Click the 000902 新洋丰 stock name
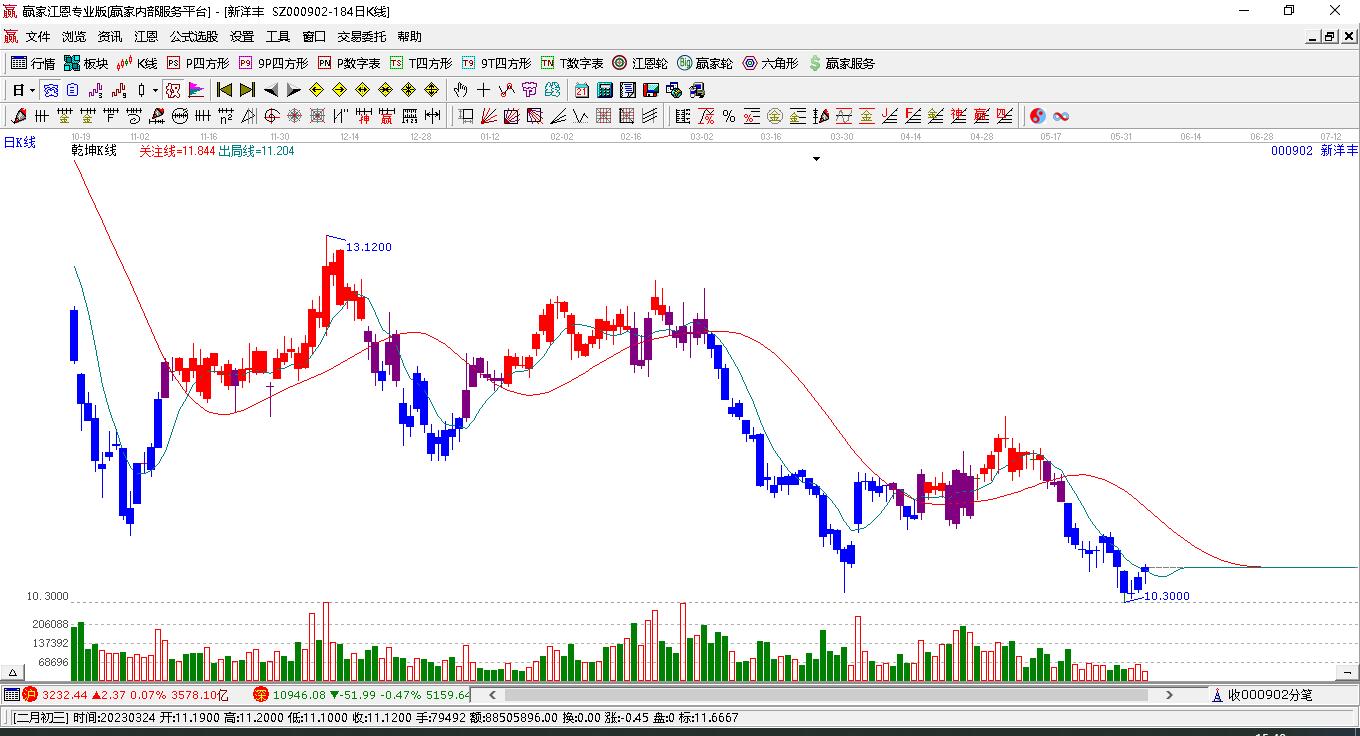Screen dimensions: 1360x736 click(x=1314, y=151)
